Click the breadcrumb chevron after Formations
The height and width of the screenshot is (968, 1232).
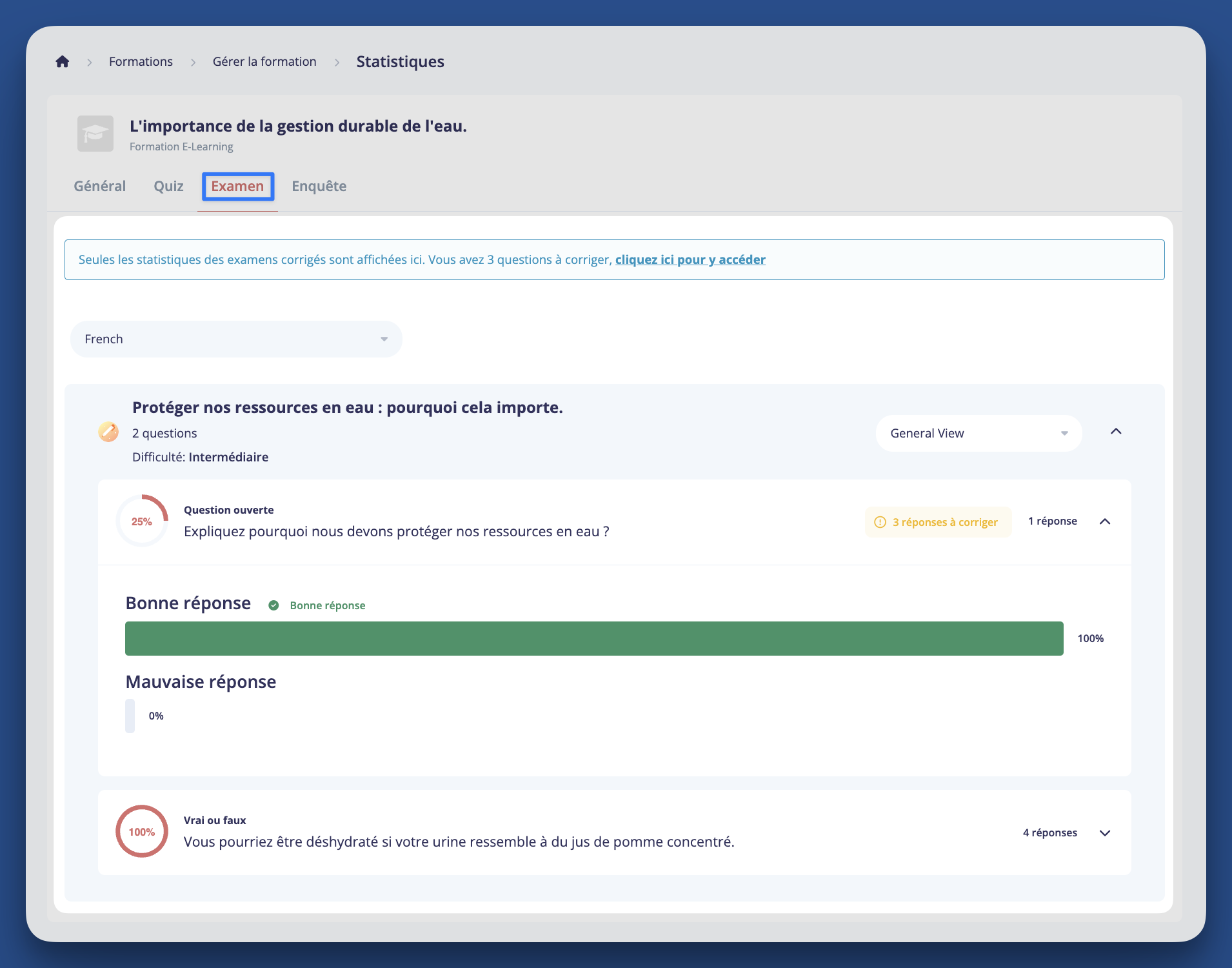[193, 62]
